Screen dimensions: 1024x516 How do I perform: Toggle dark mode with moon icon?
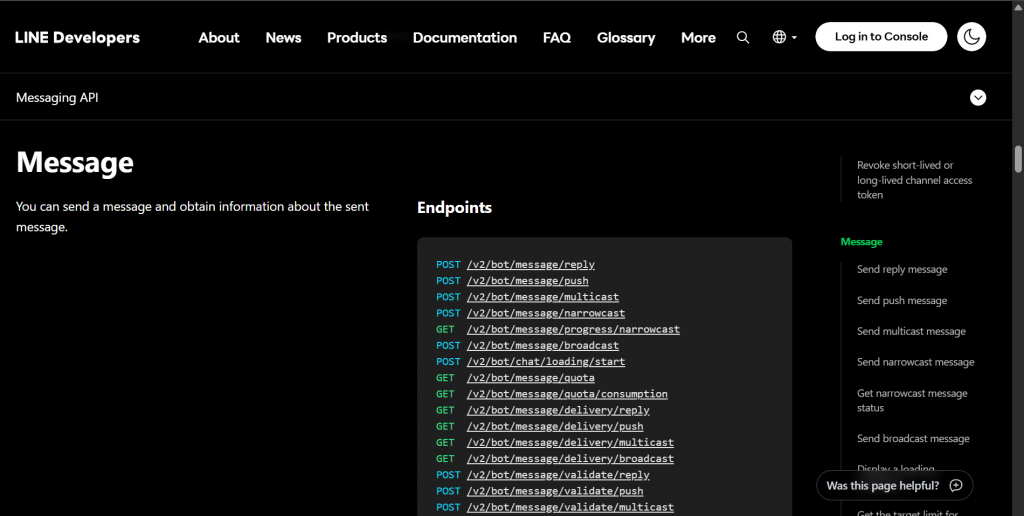tap(971, 37)
